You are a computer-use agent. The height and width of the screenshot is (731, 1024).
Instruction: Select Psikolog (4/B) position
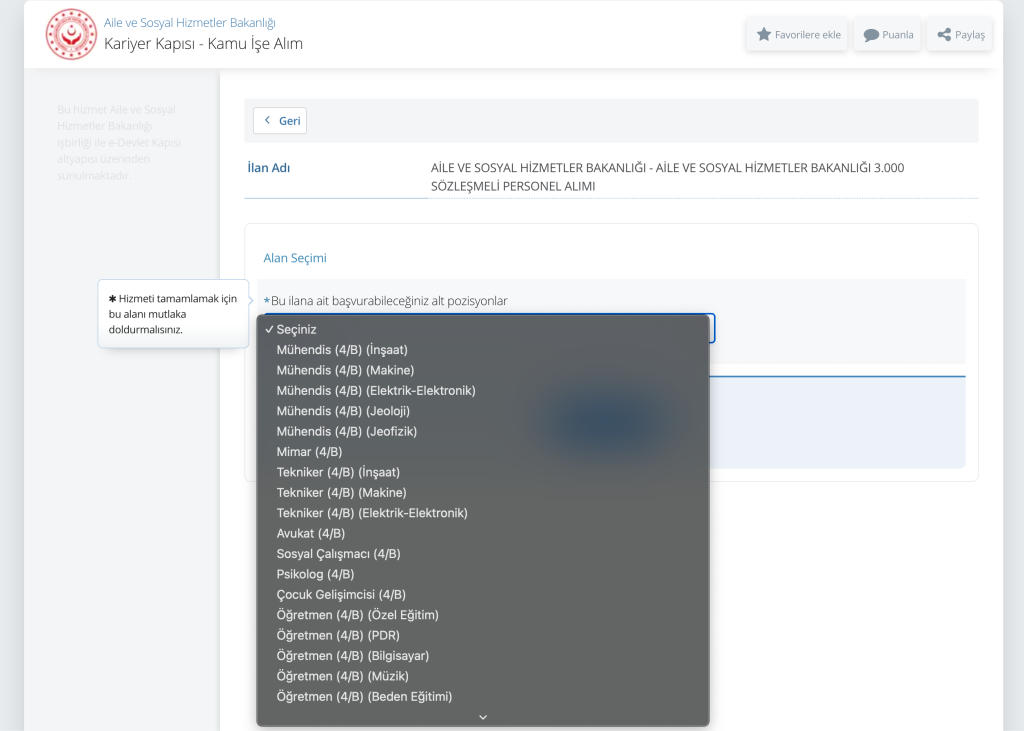[315, 574]
